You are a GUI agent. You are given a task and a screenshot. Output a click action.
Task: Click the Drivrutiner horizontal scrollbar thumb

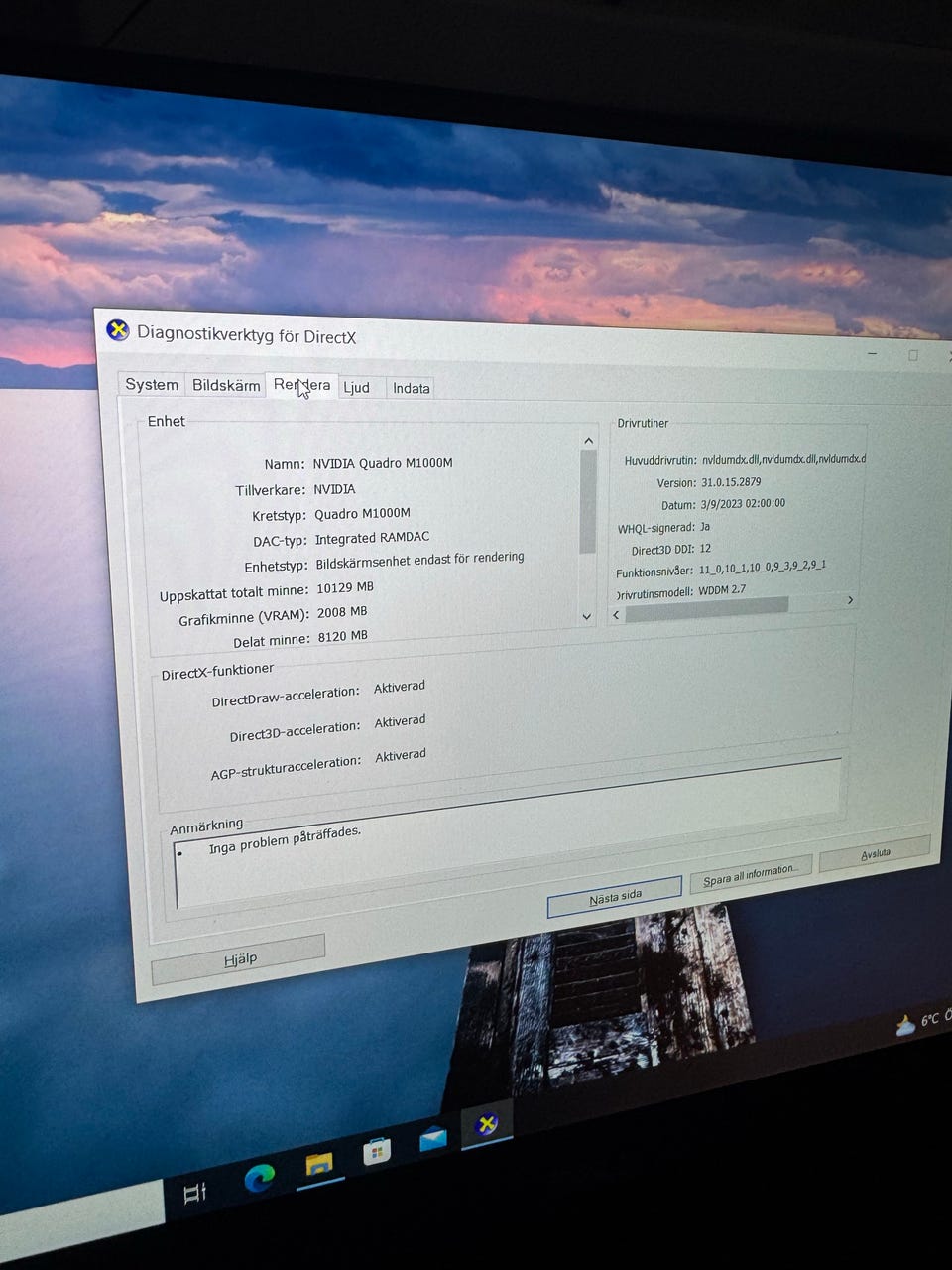[707, 609]
